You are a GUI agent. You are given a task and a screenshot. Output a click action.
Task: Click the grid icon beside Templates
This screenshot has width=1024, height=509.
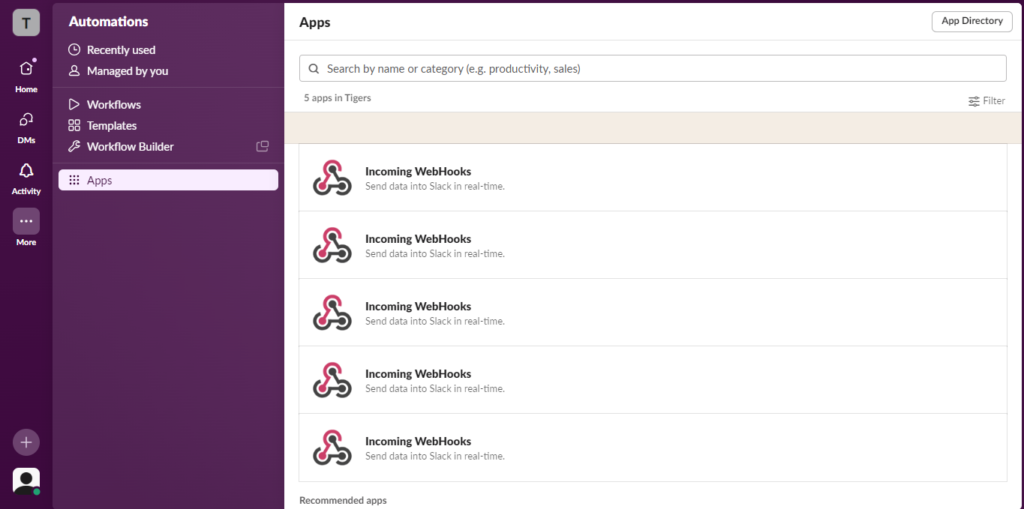(74, 125)
